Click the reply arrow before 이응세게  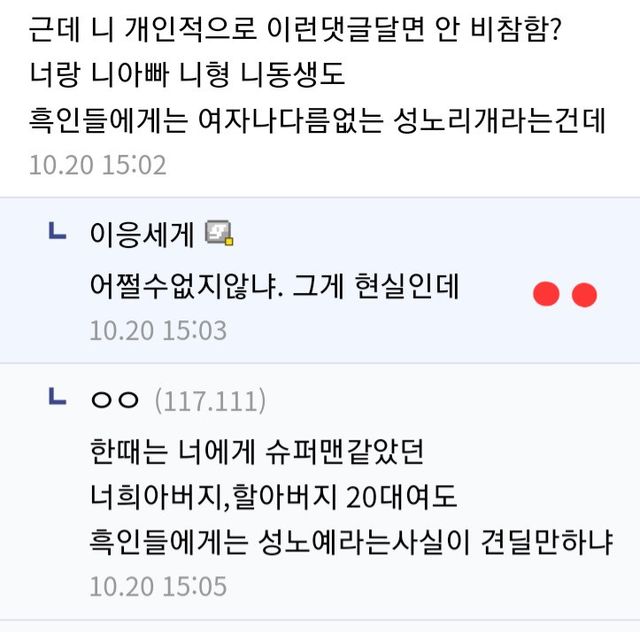pyautogui.click(x=57, y=233)
